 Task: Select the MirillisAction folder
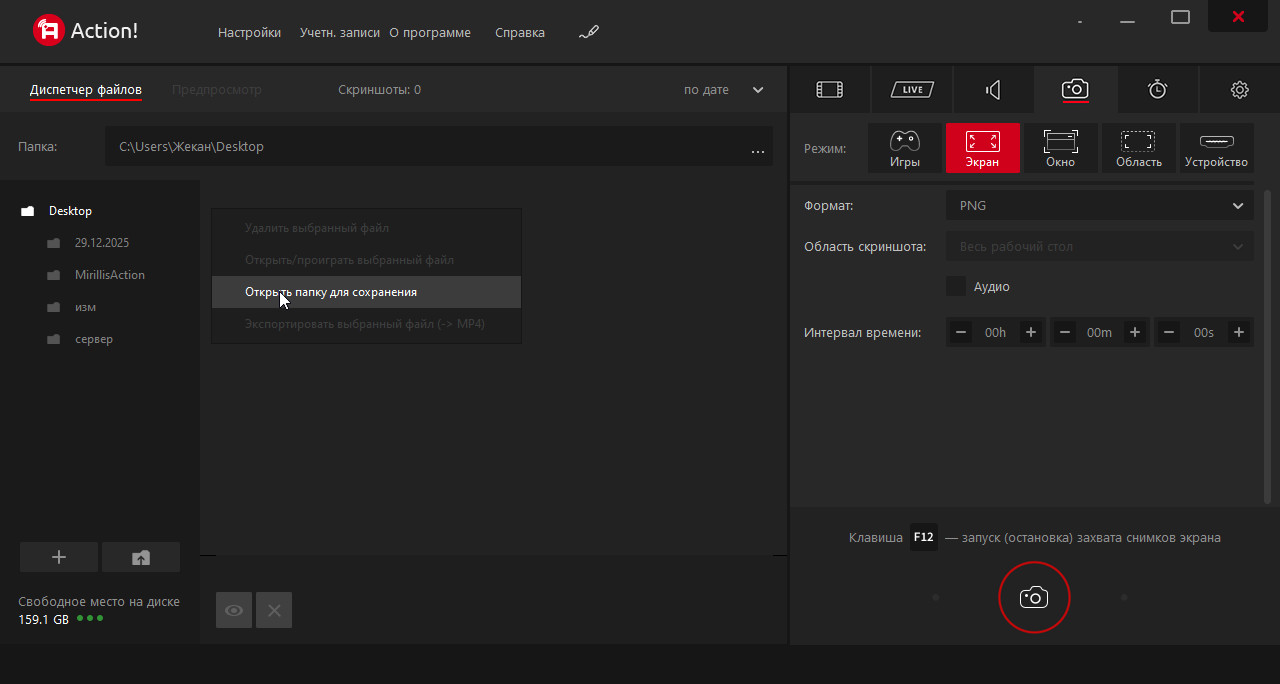[x=109, y=275]
